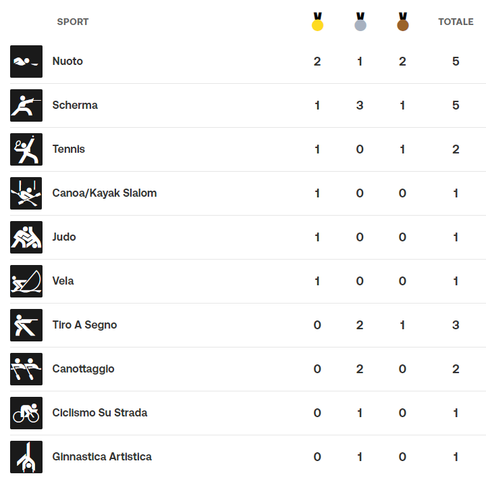The width and height of the screenshot is (486, 480).
Task: Click the Ciclismo Su Strada cycling icon
Action: point(26,413)
